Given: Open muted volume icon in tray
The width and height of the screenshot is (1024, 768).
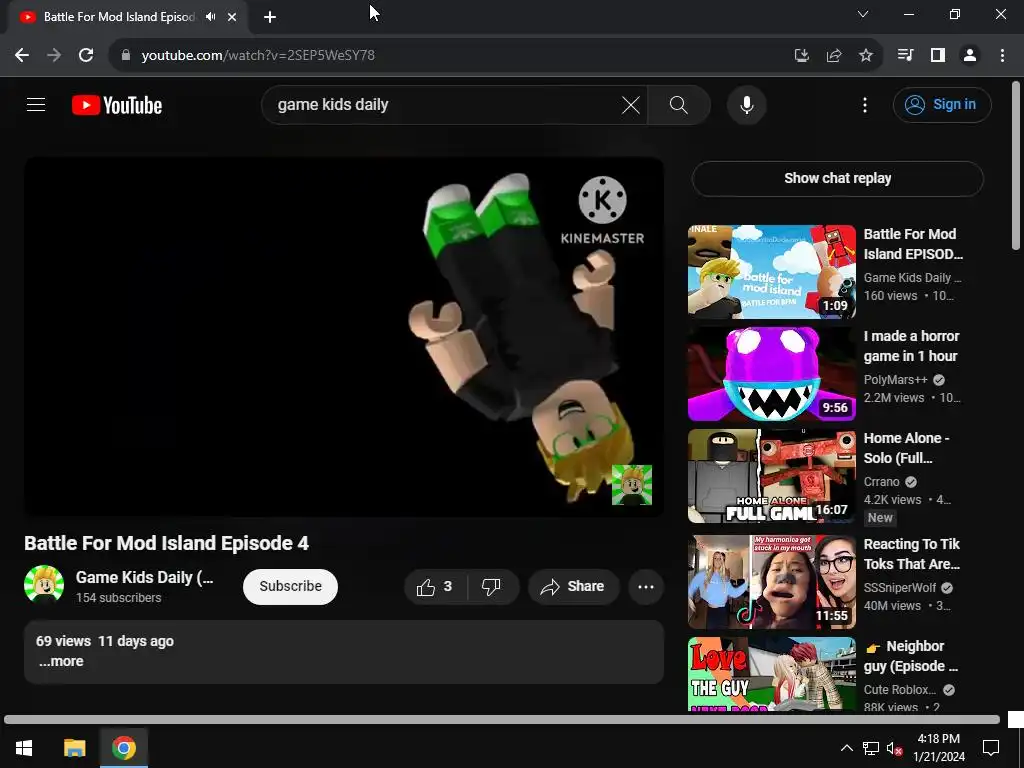Looking at the screenshot, I should 894,748.
